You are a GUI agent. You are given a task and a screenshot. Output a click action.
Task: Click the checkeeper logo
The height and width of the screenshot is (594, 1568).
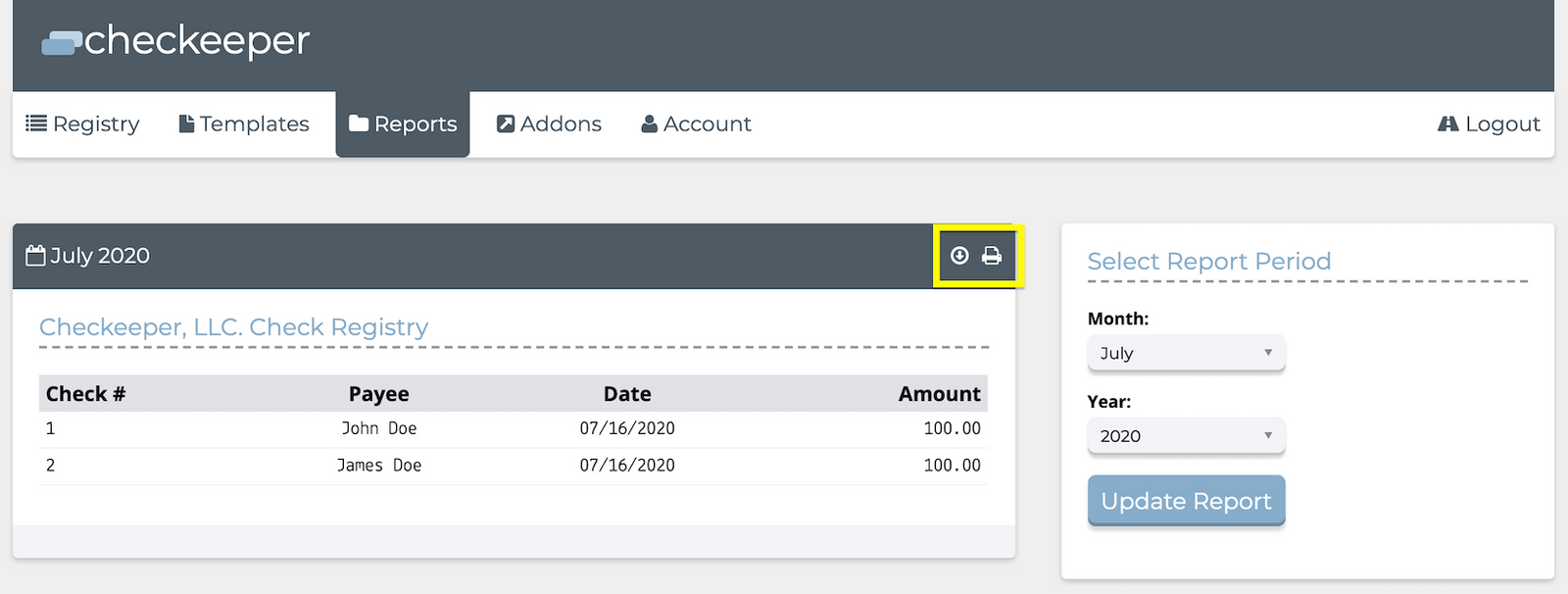point(175,41)
